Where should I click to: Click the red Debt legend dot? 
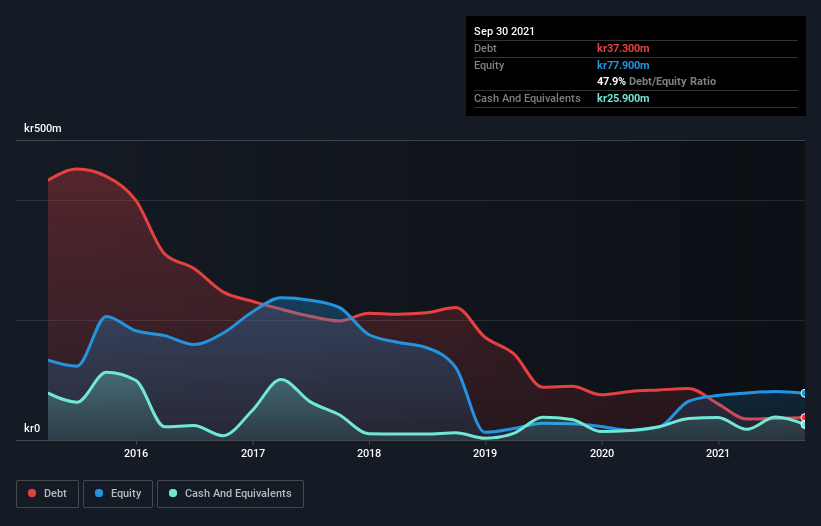(32, 493)
